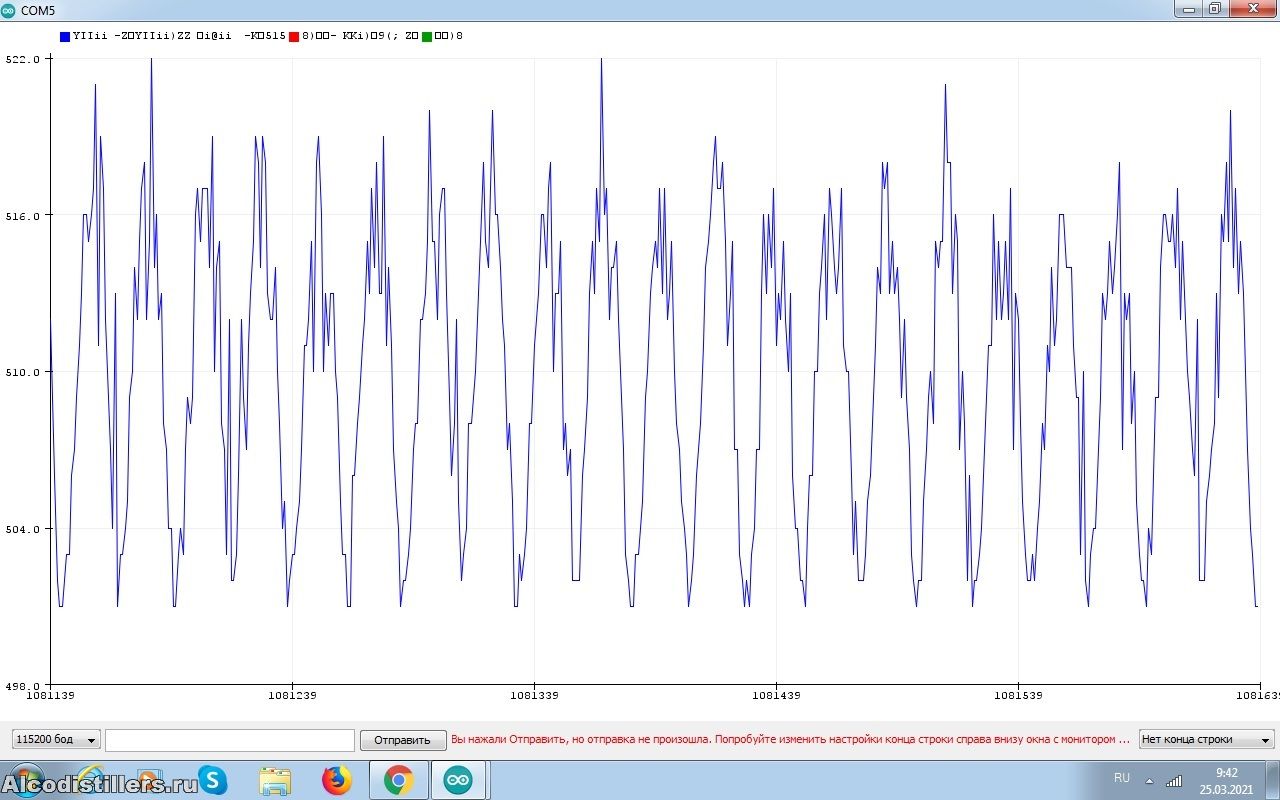This screenshot has height=800, width=1280.
Task: Click the 516.0 Y-axis label
Action: pyautogui.click(x=23, y=216)
